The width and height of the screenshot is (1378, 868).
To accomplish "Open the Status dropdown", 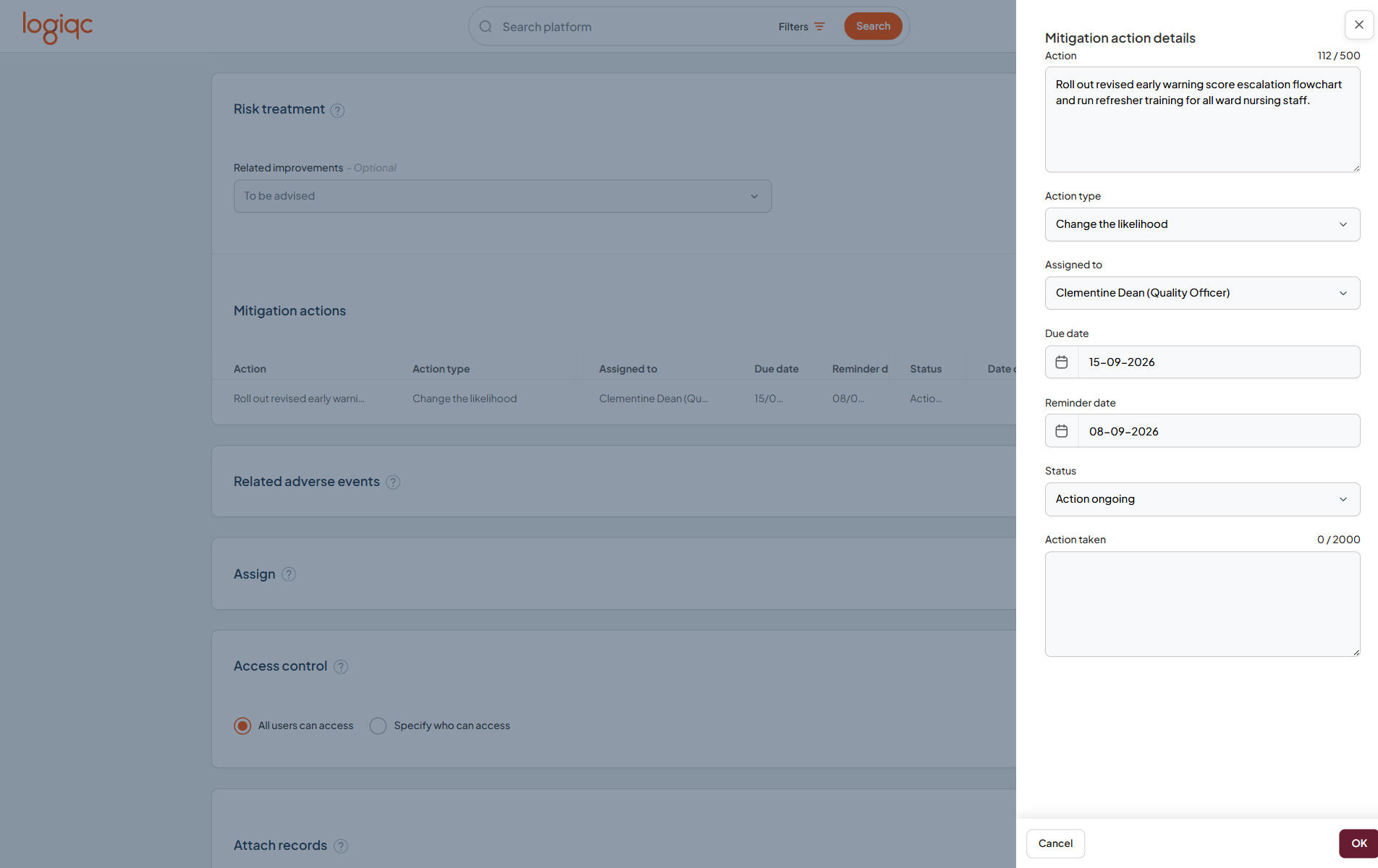I will click(1202, 499).
